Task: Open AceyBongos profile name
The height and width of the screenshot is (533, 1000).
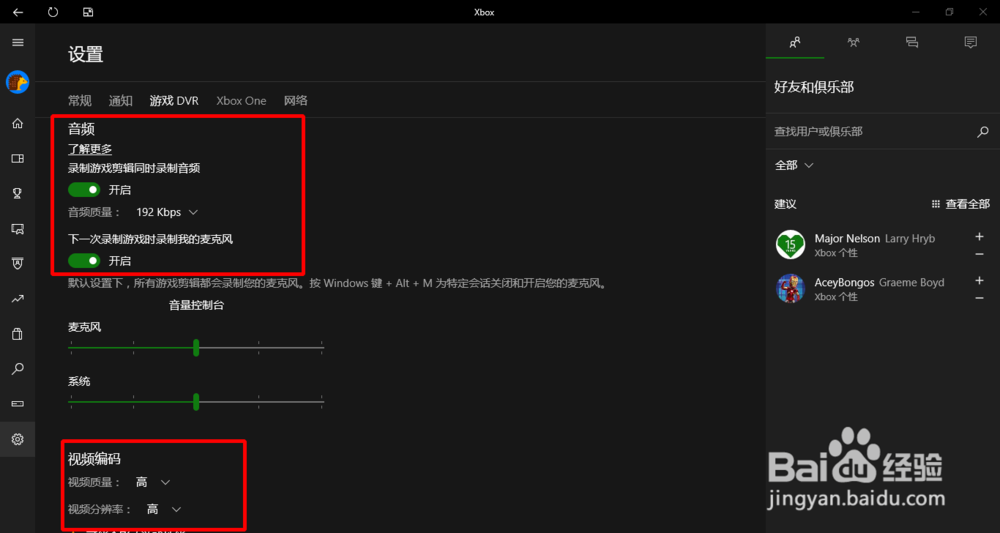Action: click(844, 282)
